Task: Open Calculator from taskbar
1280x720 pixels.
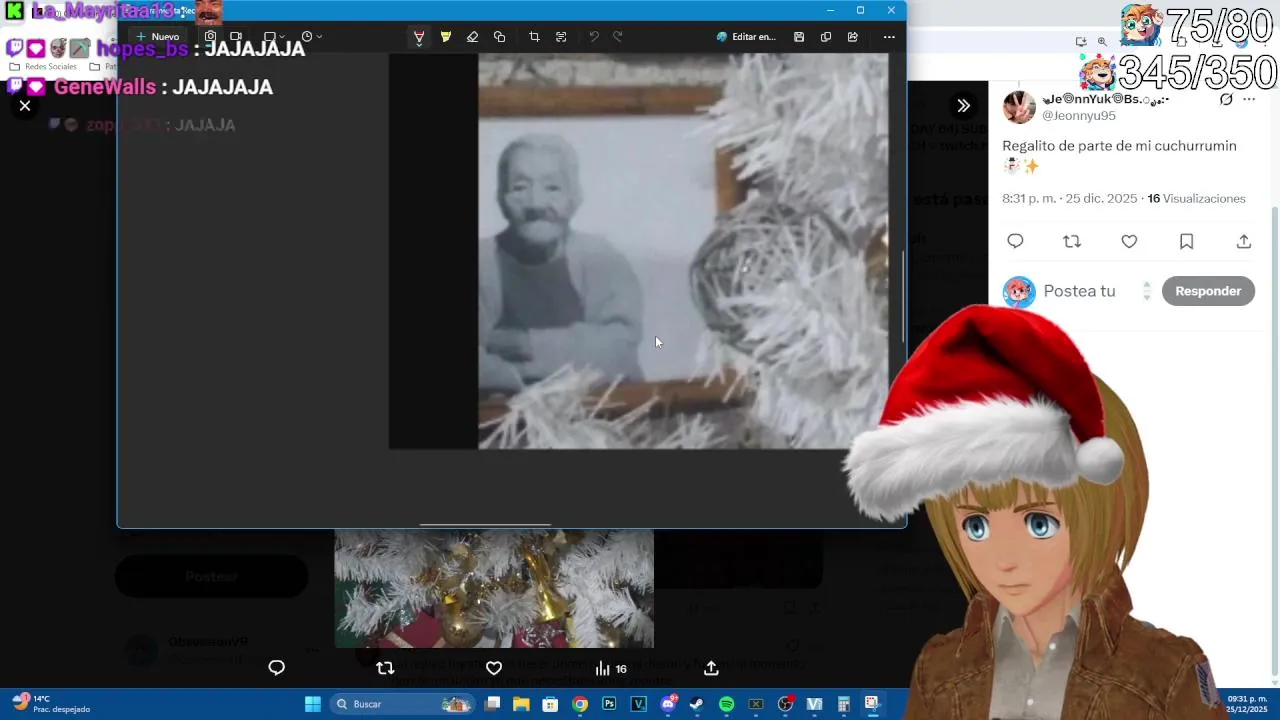Action: (x=844, y=704)
